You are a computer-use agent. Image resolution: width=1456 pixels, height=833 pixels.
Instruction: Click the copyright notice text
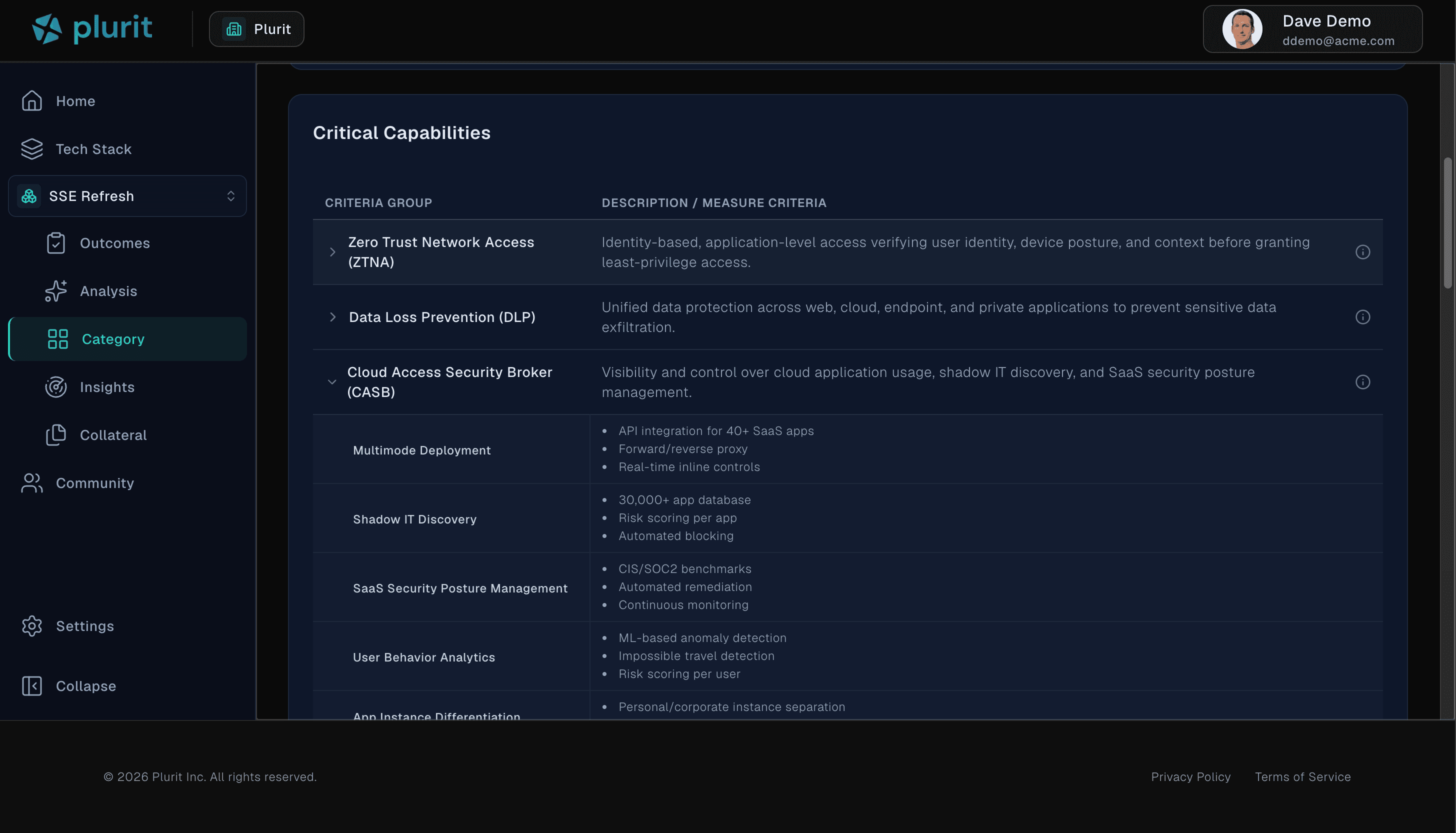(210, 777)
